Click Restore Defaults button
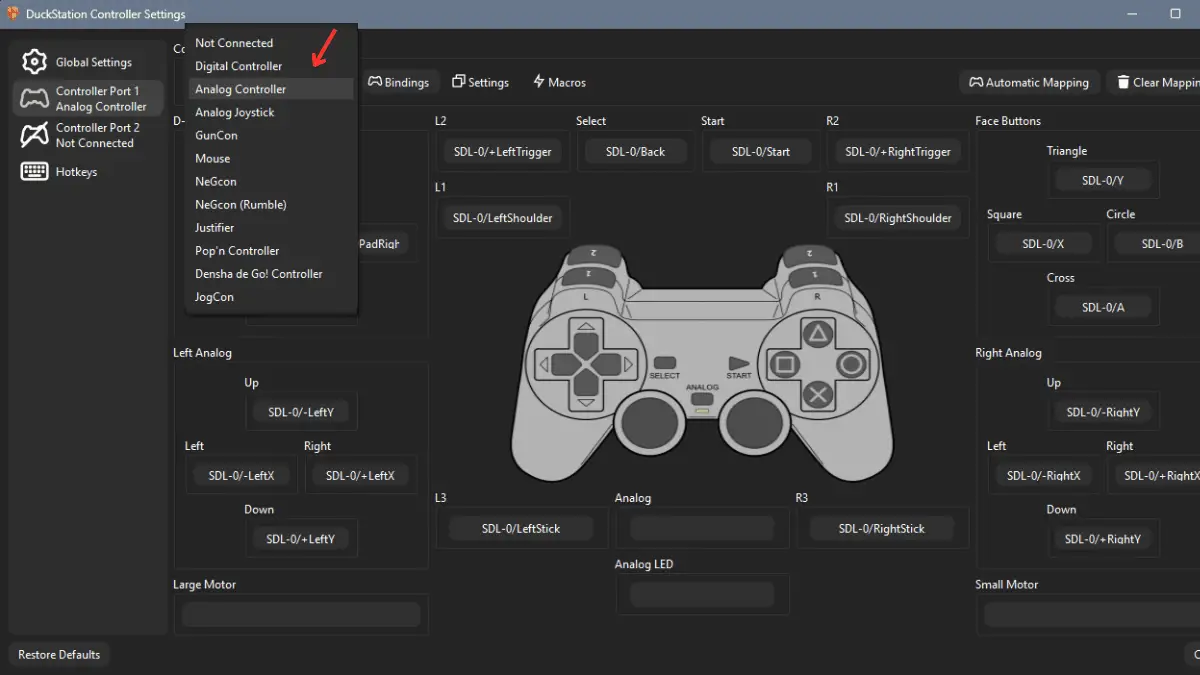 pyautogui.click(x=59, y=654)
